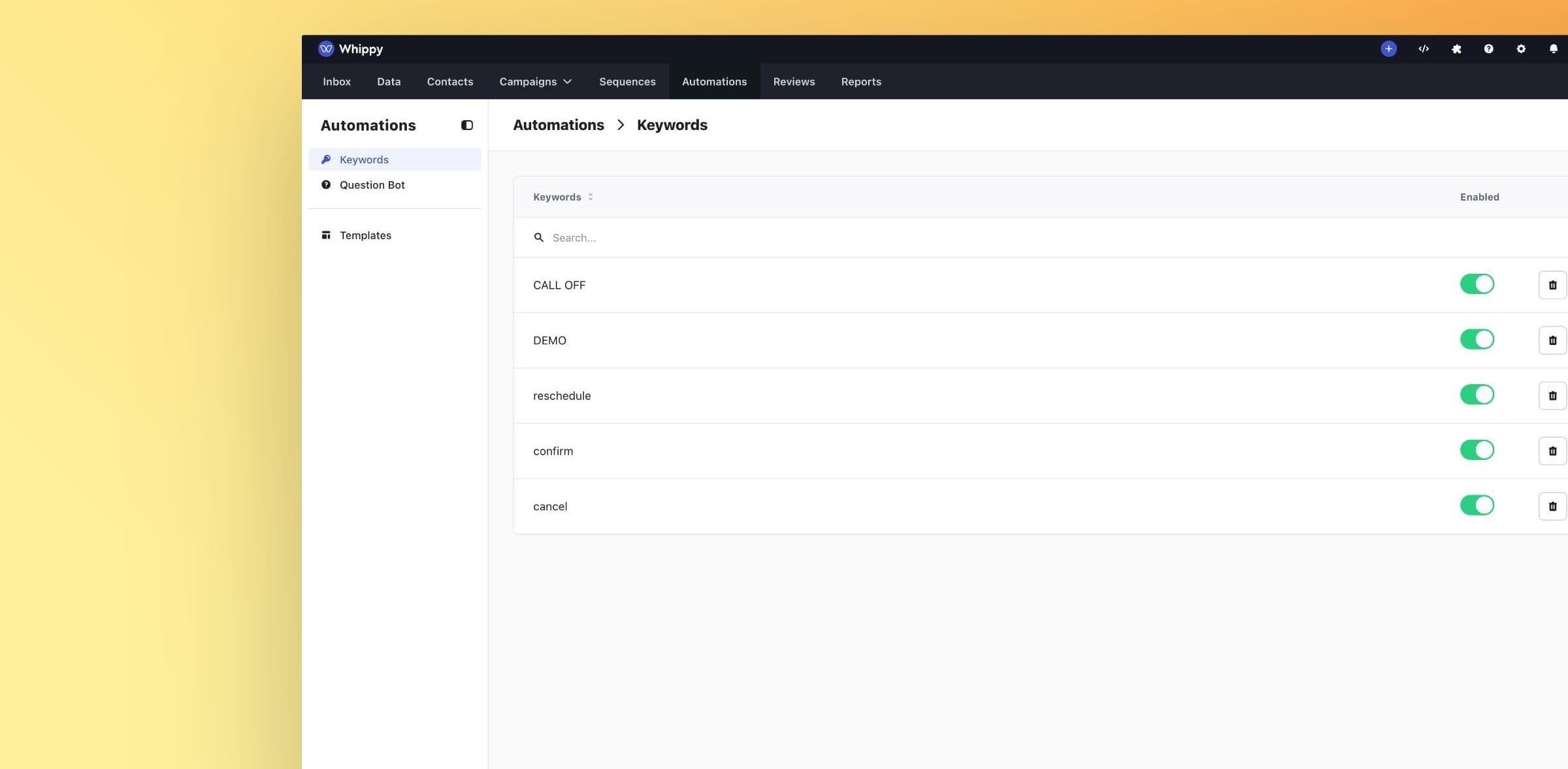Switch to the Reviews tab
The height and width of the screenshot is (769, 1568).
794,81
